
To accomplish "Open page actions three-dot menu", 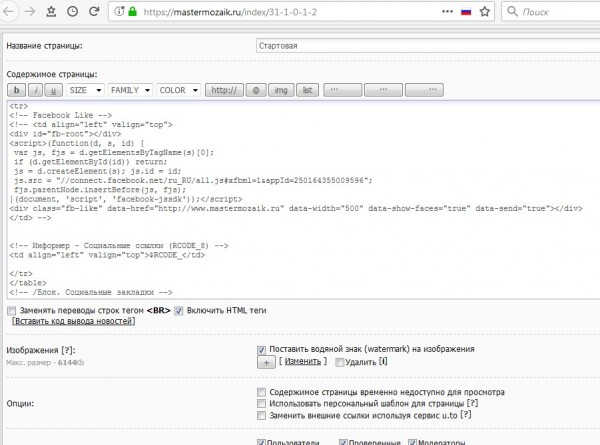I will point(447,11).
